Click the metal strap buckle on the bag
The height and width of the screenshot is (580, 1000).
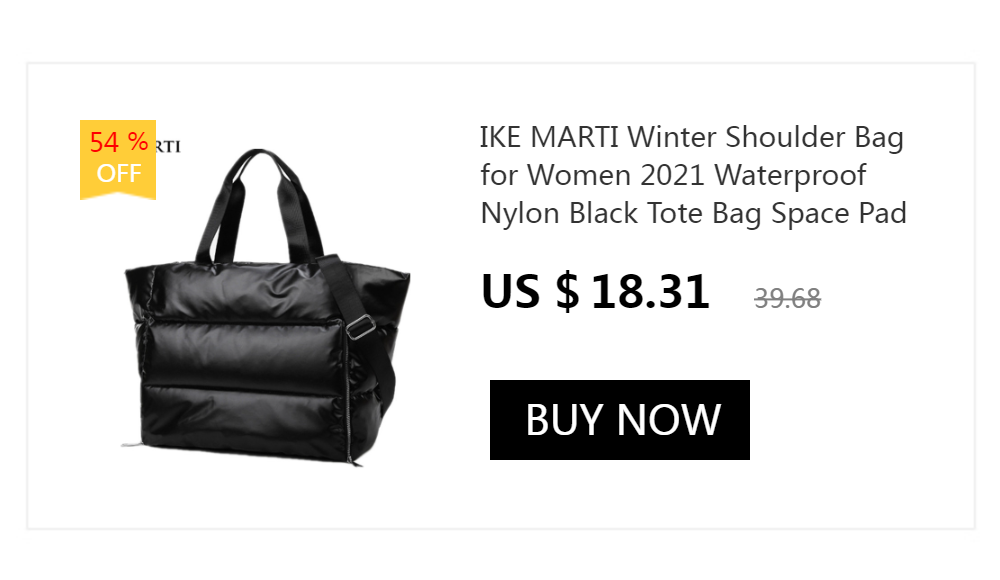click(x=360, y=327)
